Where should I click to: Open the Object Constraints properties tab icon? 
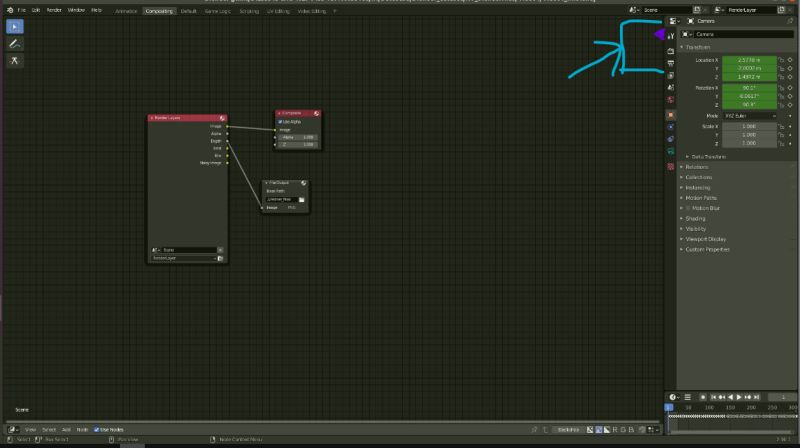point(671,139)
